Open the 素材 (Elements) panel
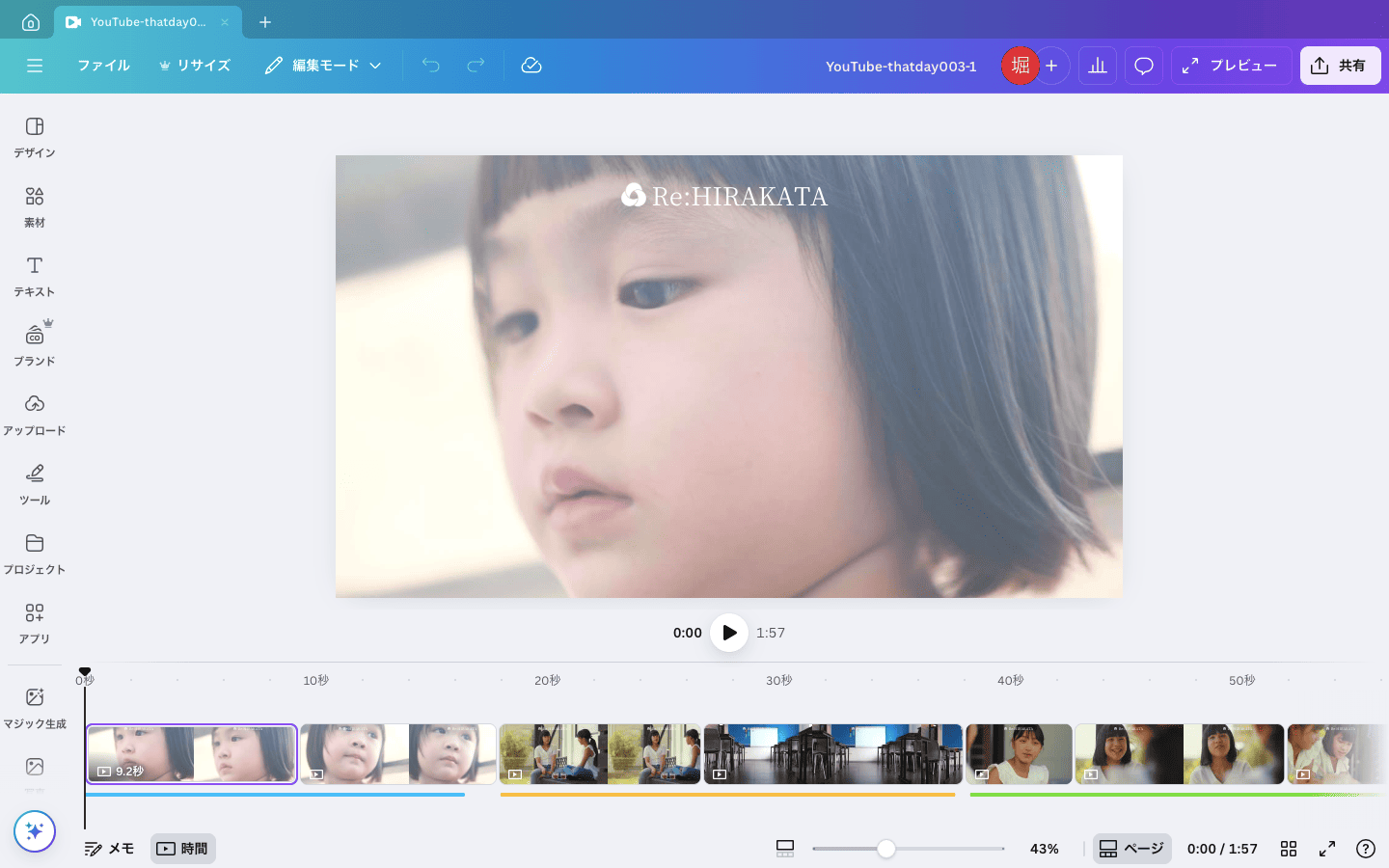This screenshot has height=868, width=1389. coord(34,205)
